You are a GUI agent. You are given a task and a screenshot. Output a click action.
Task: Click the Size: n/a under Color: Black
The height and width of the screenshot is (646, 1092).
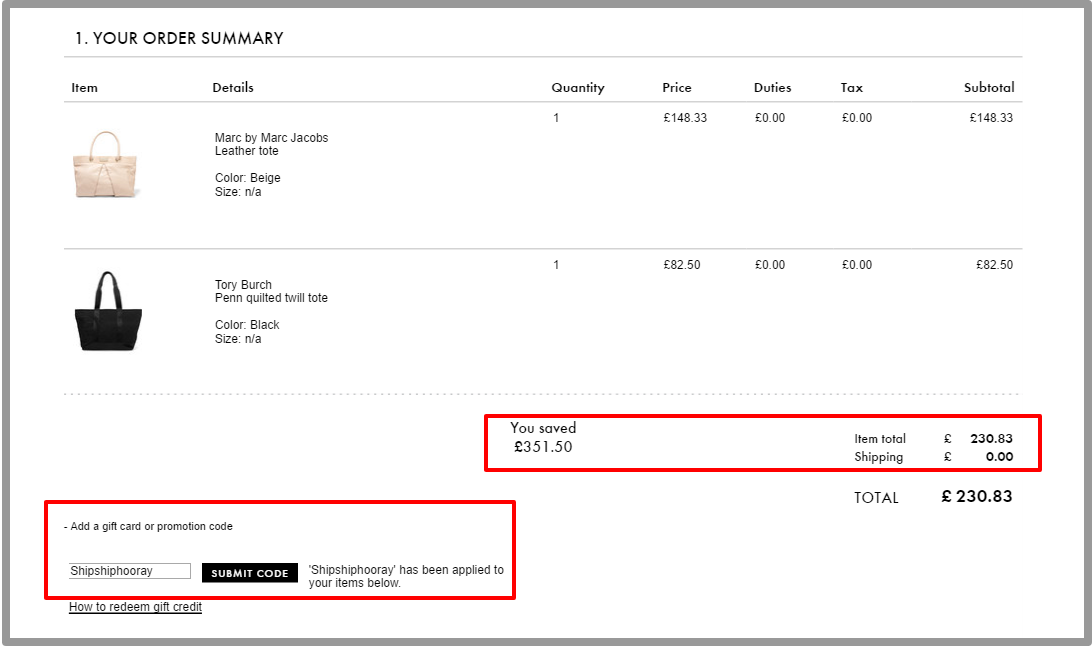(237, 339)
